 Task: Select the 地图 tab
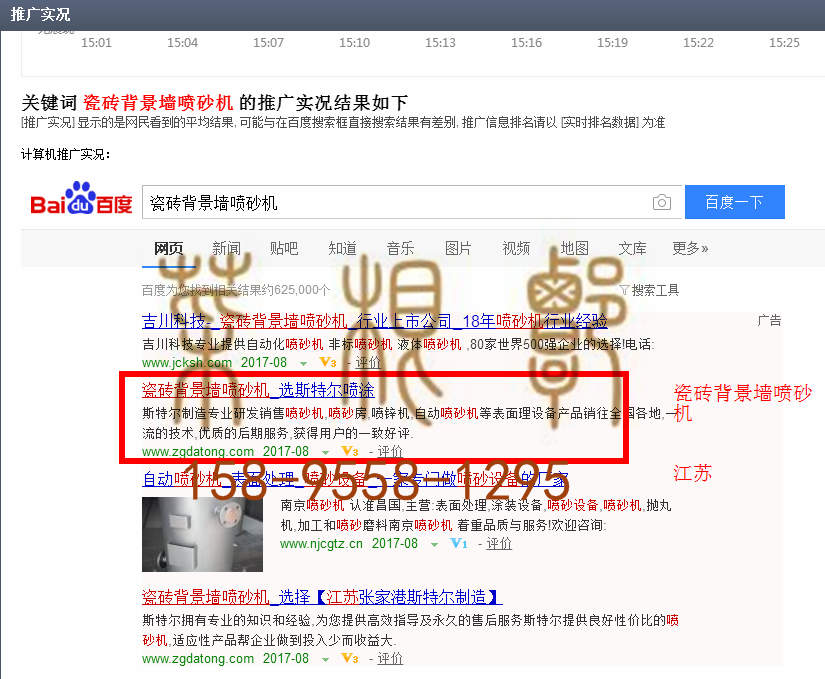coord(574,248)
